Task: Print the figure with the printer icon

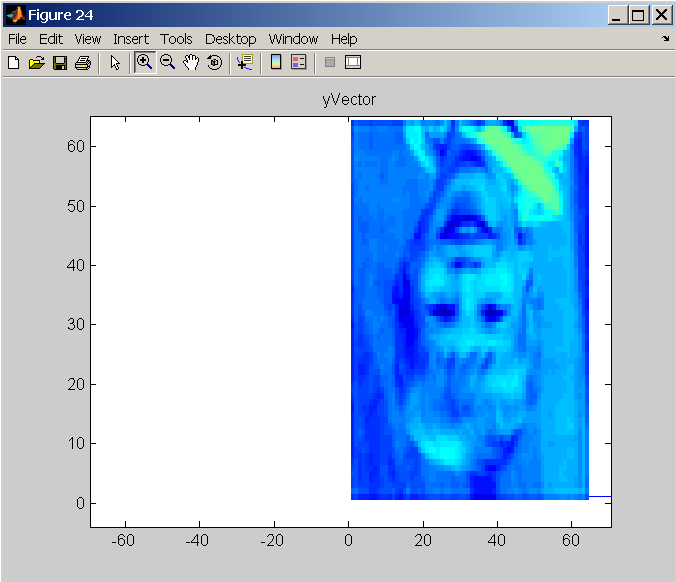Action: point(83,63)
